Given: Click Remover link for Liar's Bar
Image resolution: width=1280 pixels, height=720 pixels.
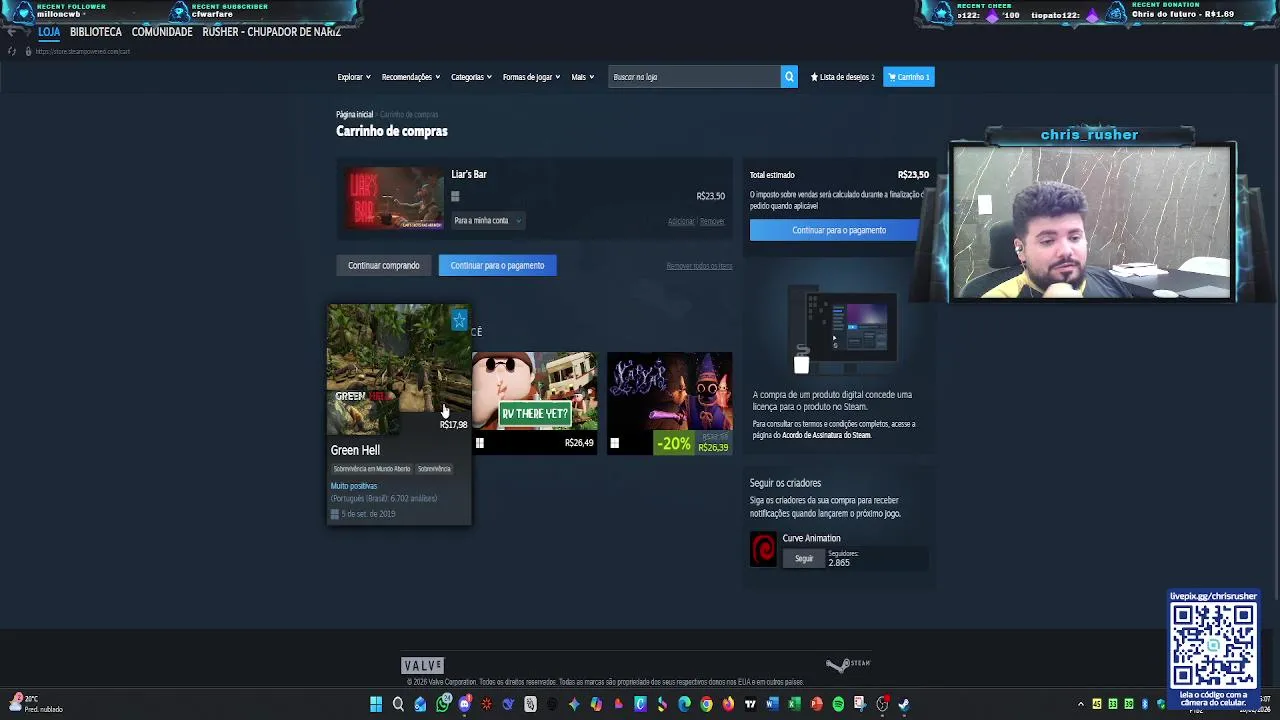Looking at the screenshot, I should point(713,221).
